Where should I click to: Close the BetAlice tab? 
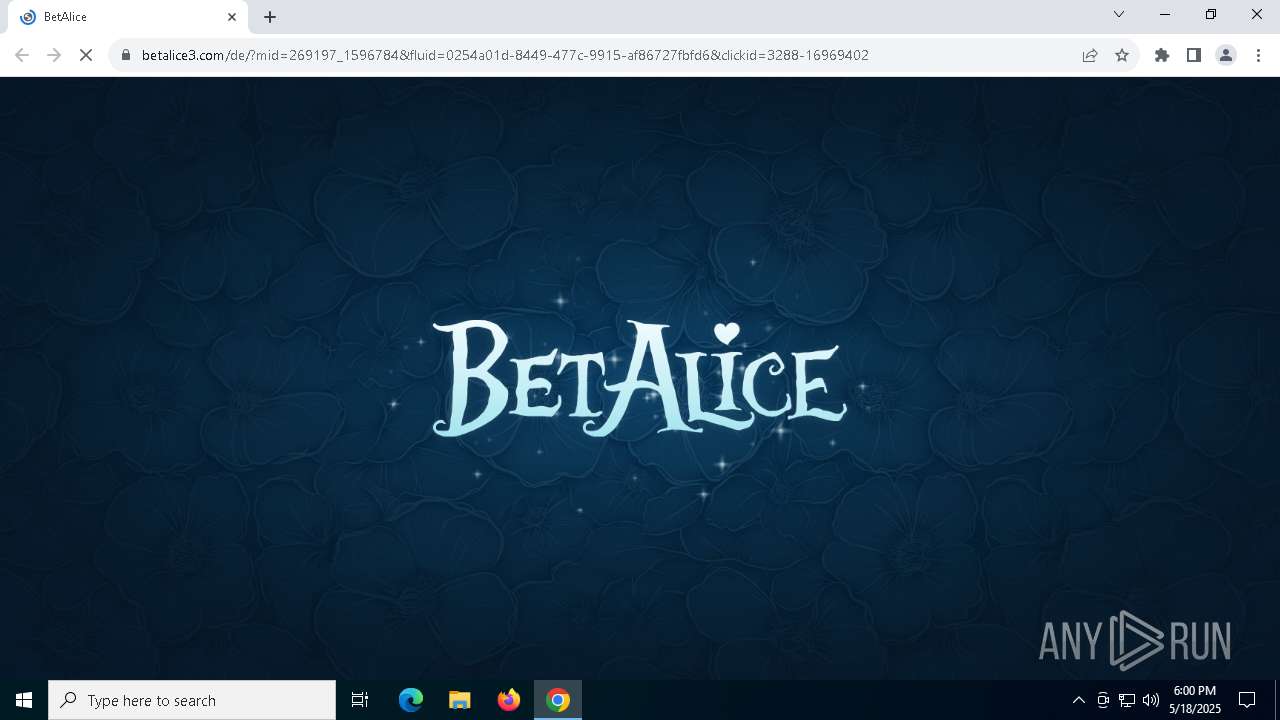pos(232,17)
